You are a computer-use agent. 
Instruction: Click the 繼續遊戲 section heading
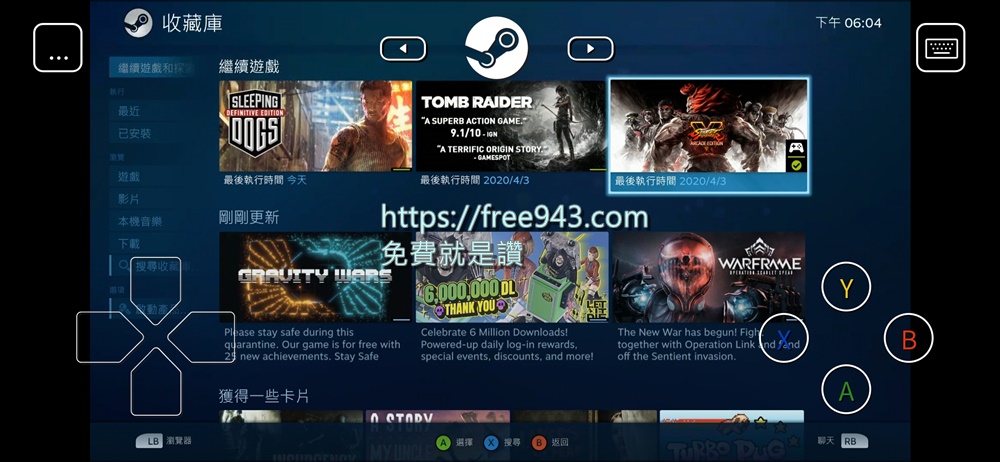point(249,66)
